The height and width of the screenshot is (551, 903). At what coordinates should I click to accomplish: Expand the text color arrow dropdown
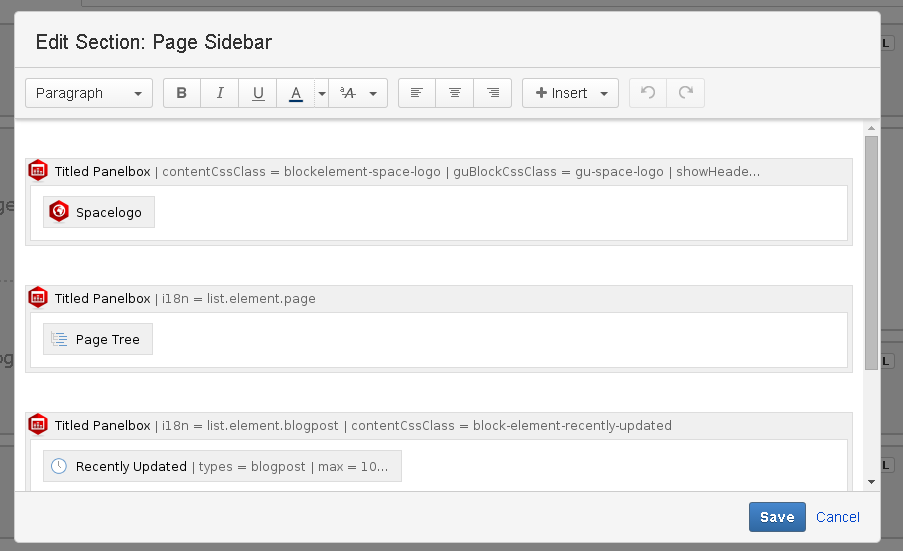tap(321, 93)
